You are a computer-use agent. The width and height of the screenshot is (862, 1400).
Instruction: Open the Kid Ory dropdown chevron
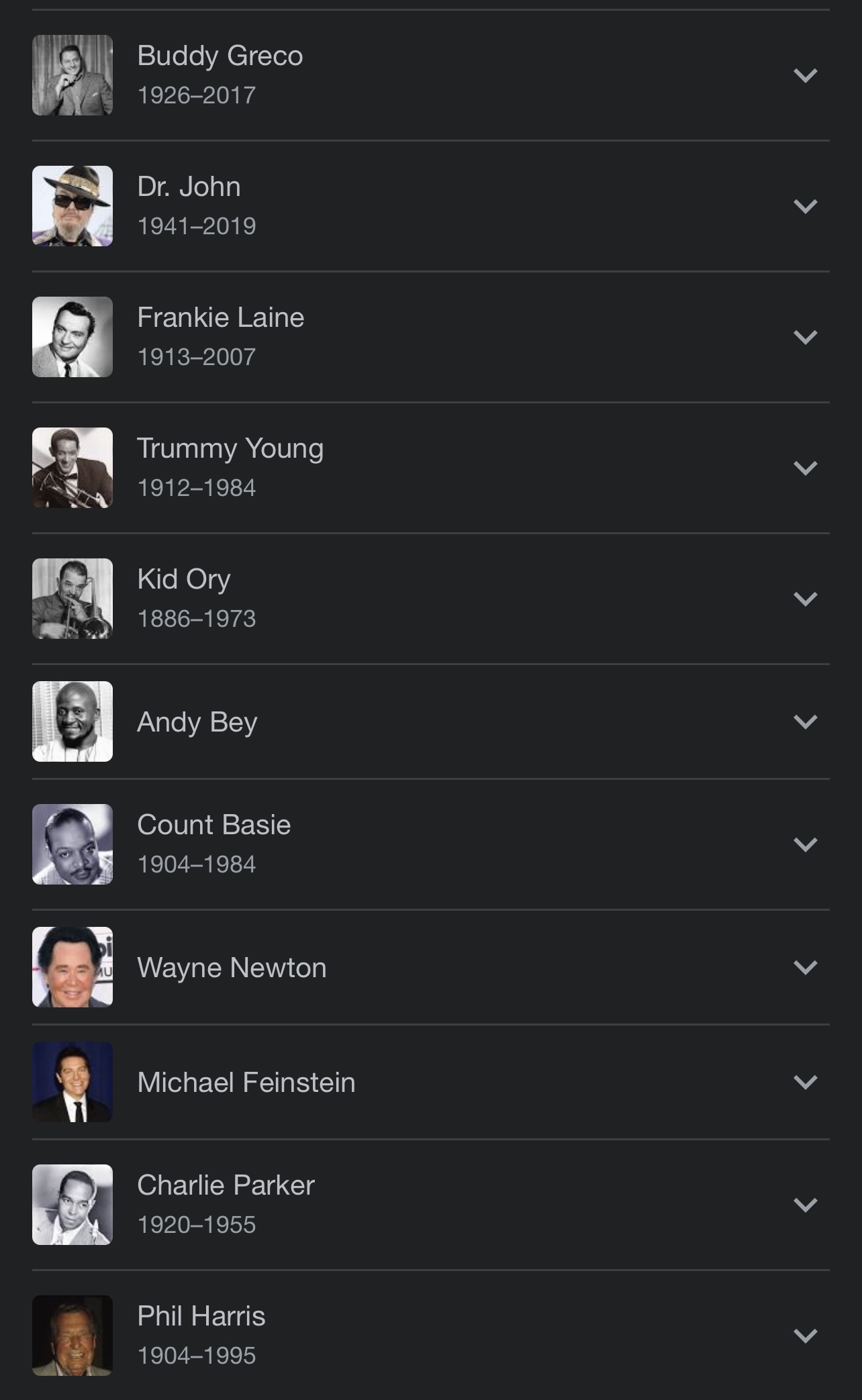(805, 599)
